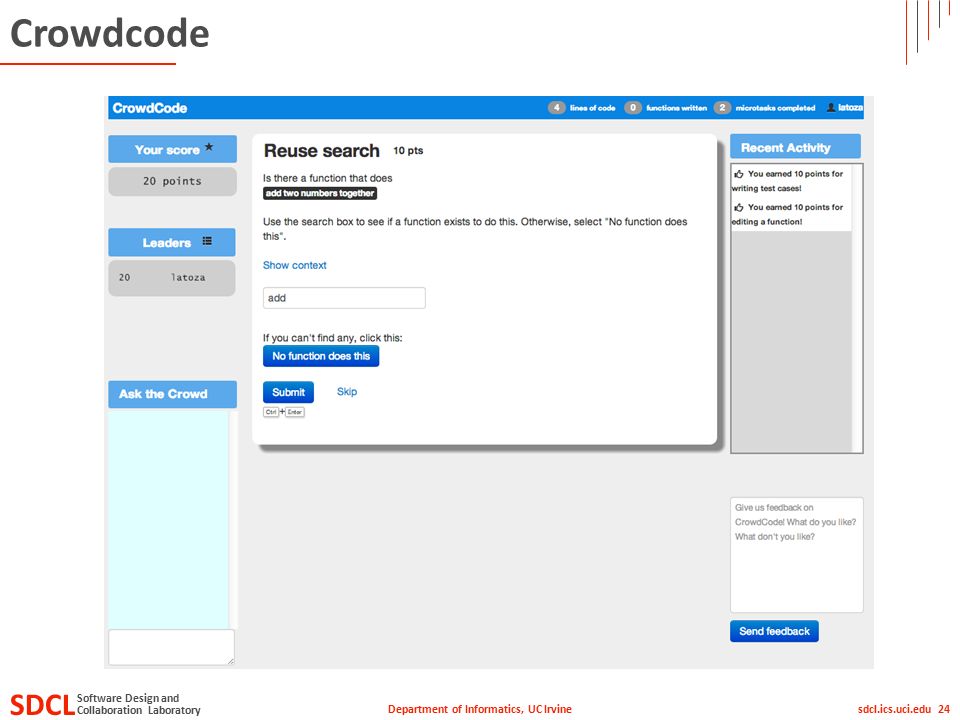Click the 'Reuse search' task heading
The width and height of the screenshot is (960, 720).
321,151
